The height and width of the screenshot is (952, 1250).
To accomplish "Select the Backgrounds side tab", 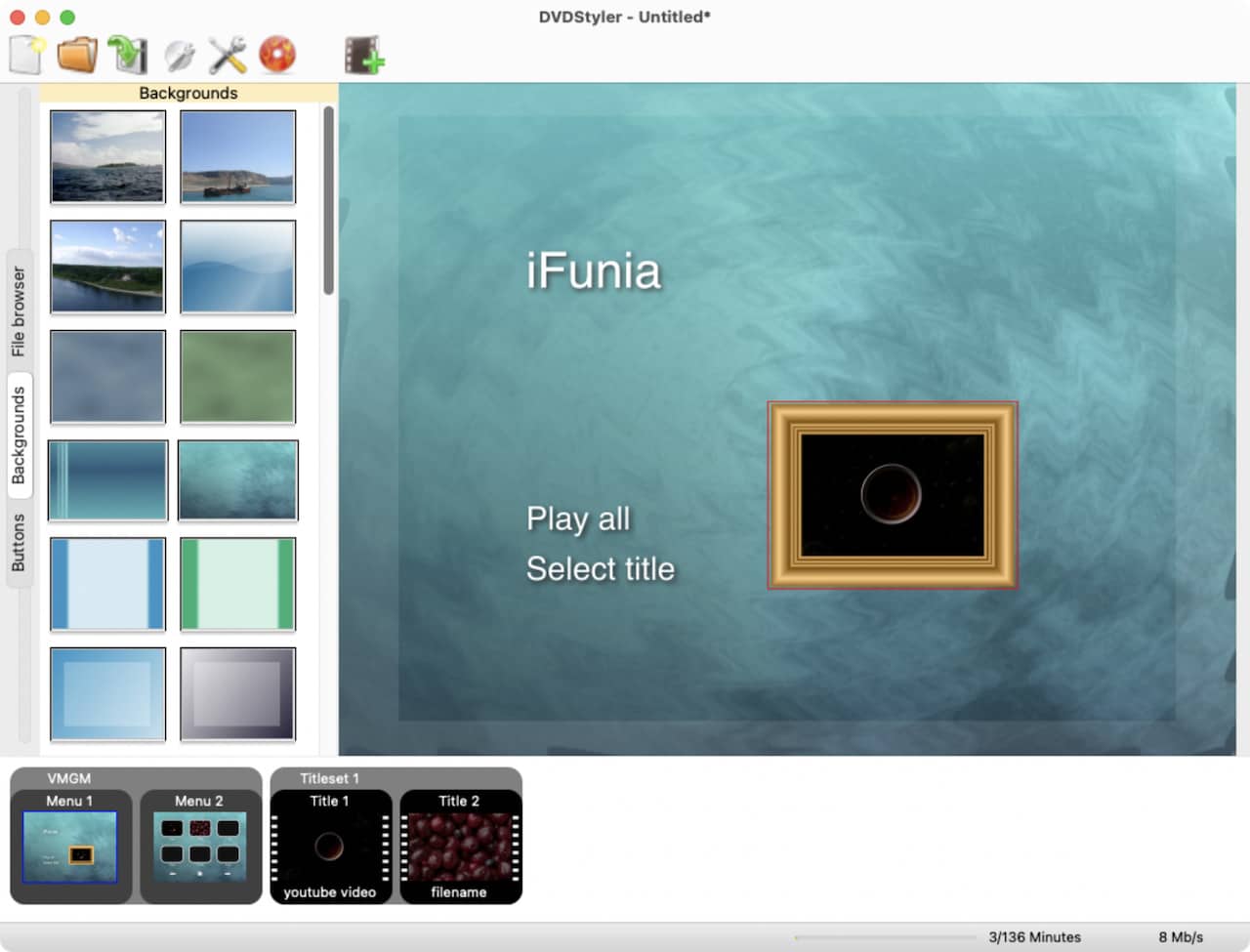I will click(x=19, y=435).
